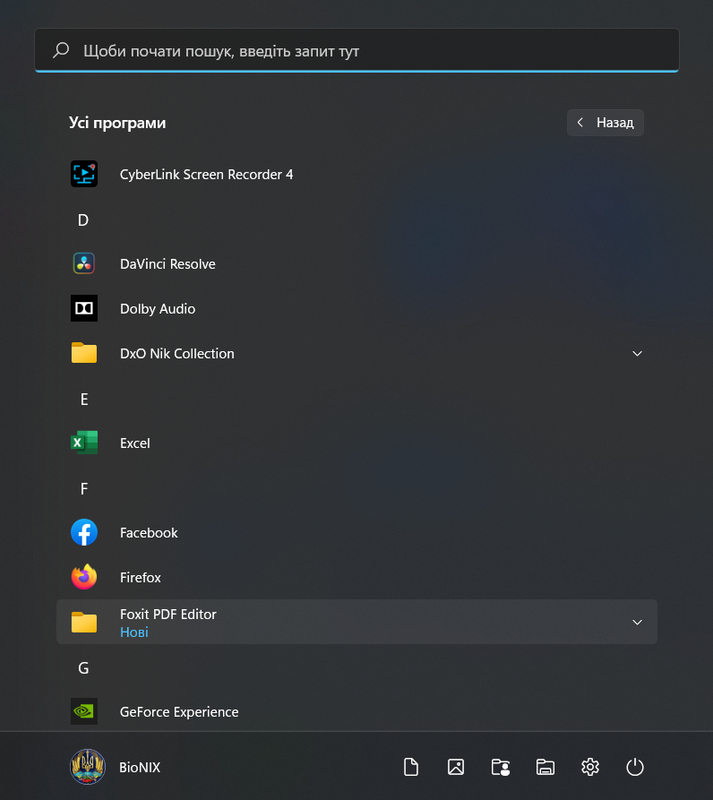Click the Dolby Audio app icon
Image resolution: width=713 pixels, height=800 pixels.
point(84,308)
